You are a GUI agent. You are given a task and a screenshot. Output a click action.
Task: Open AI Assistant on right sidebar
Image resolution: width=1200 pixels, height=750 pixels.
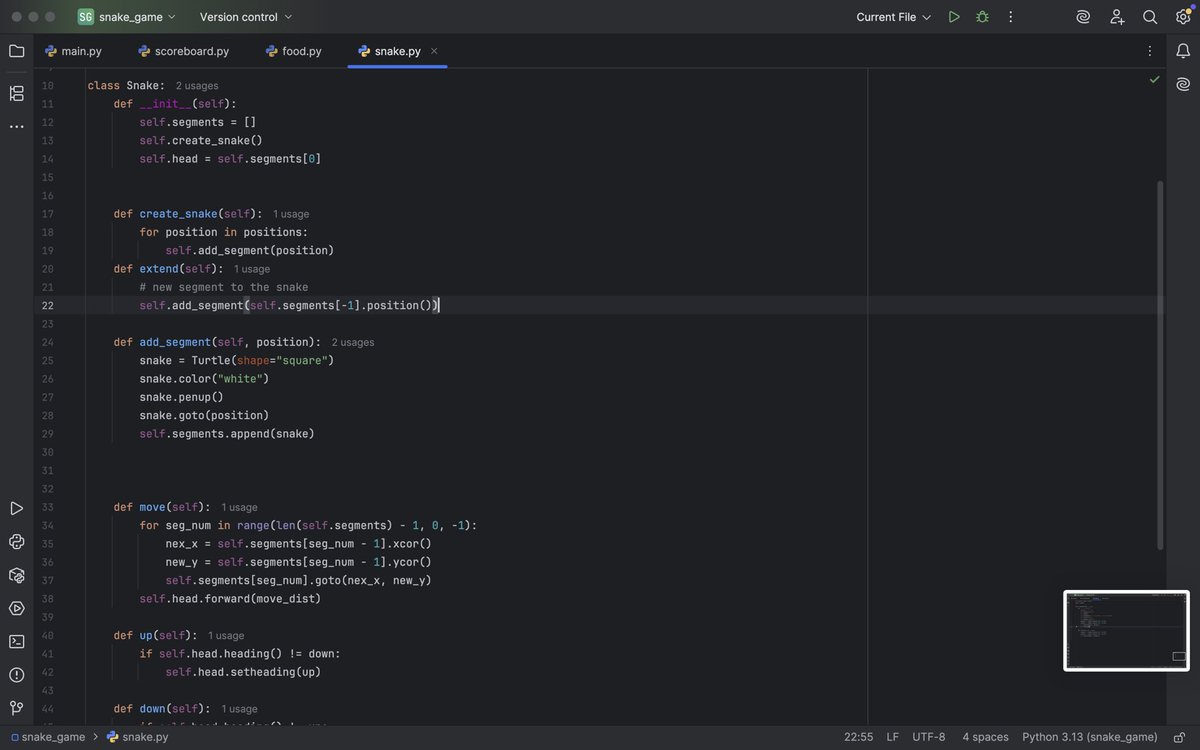[x=1183, y=83]
